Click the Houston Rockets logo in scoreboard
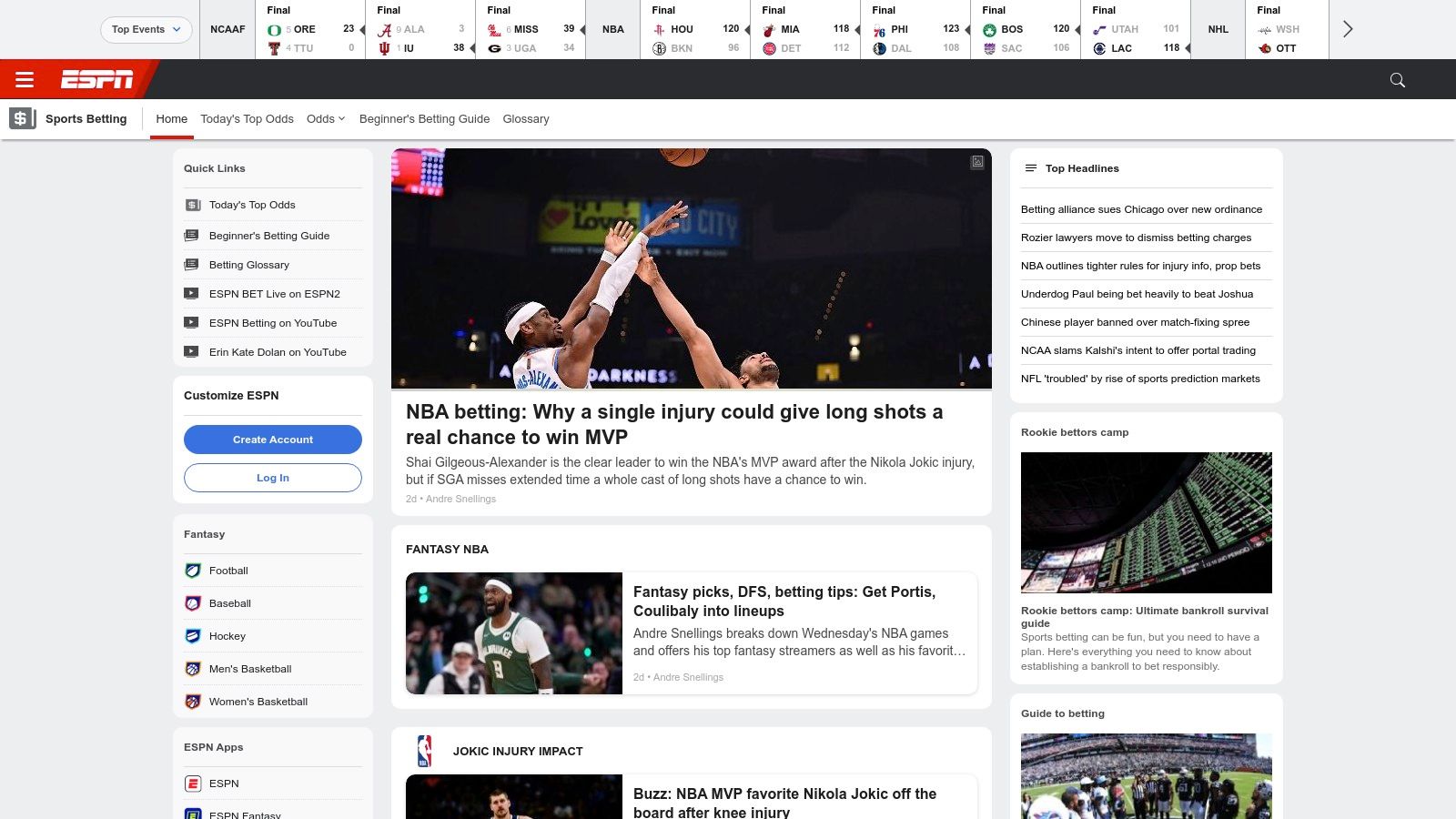The height and width of the screenshot is (819, 1456). 659,30
